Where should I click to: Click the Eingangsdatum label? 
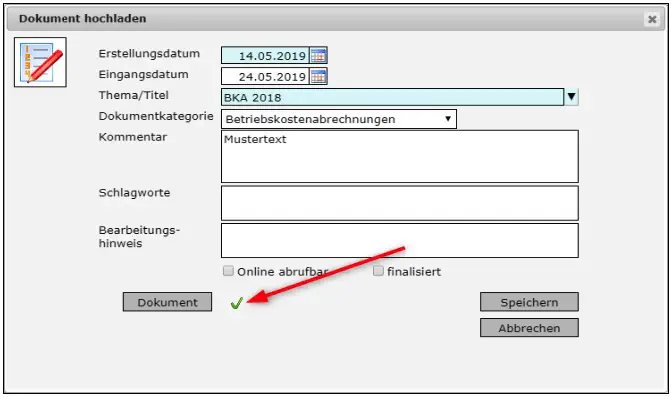pos(144,74)
